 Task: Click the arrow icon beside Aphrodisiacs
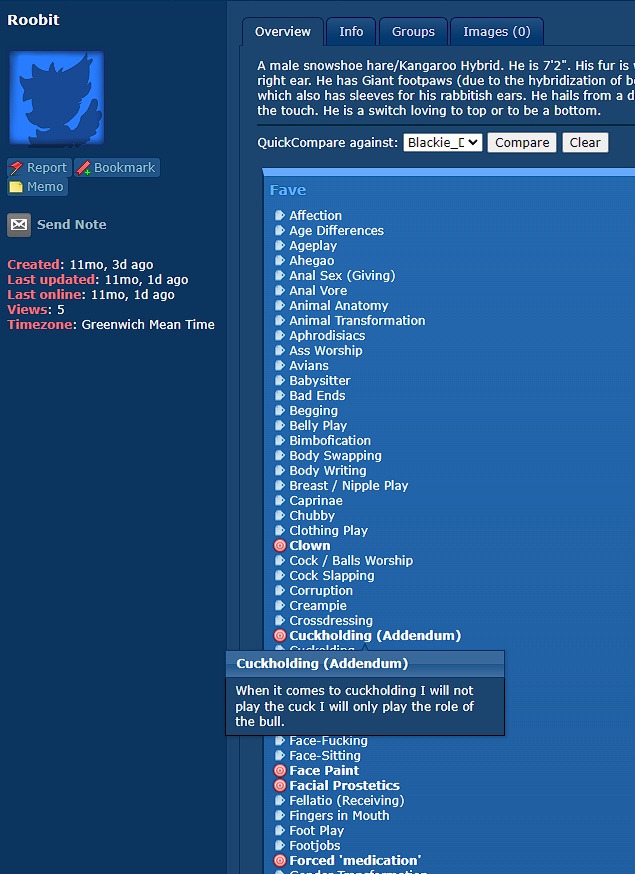tap(280, 336)
